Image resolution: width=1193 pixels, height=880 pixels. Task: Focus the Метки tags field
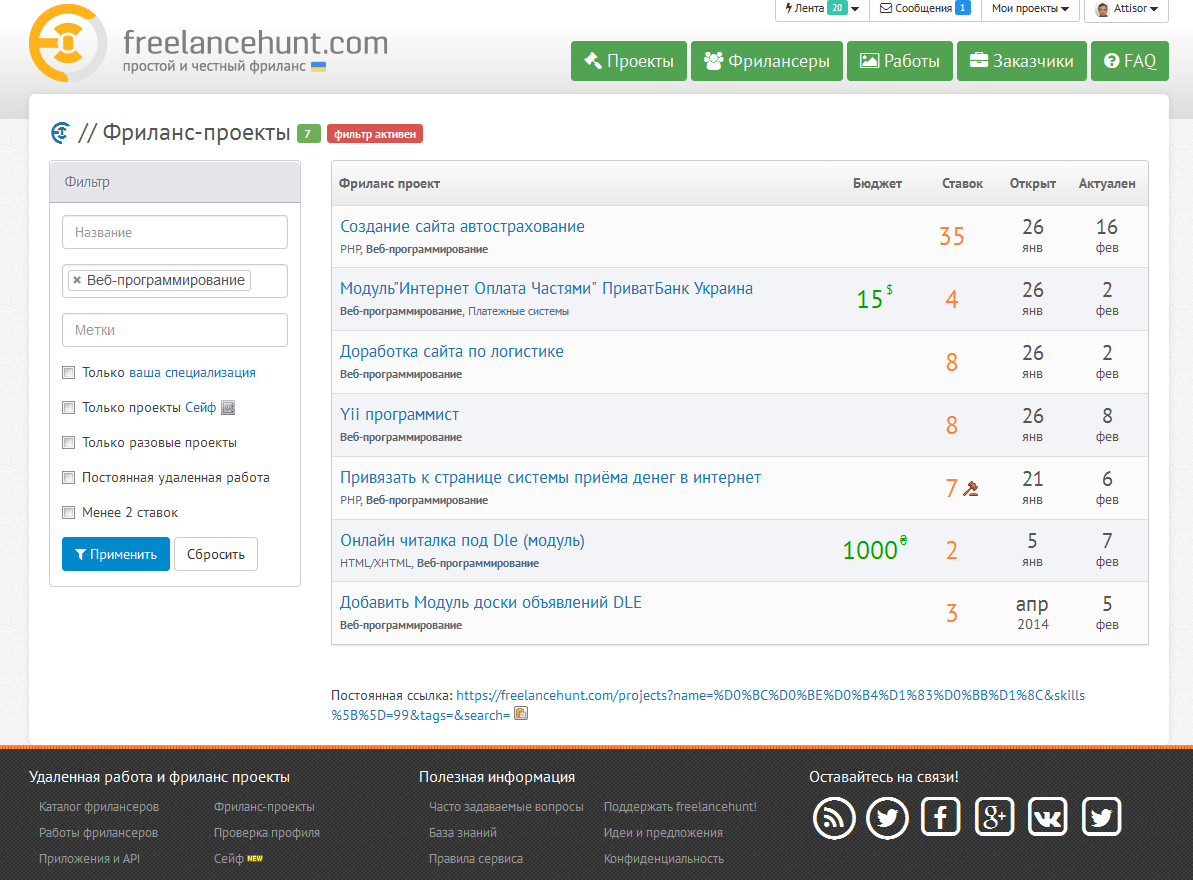click(x=175, y=330)
